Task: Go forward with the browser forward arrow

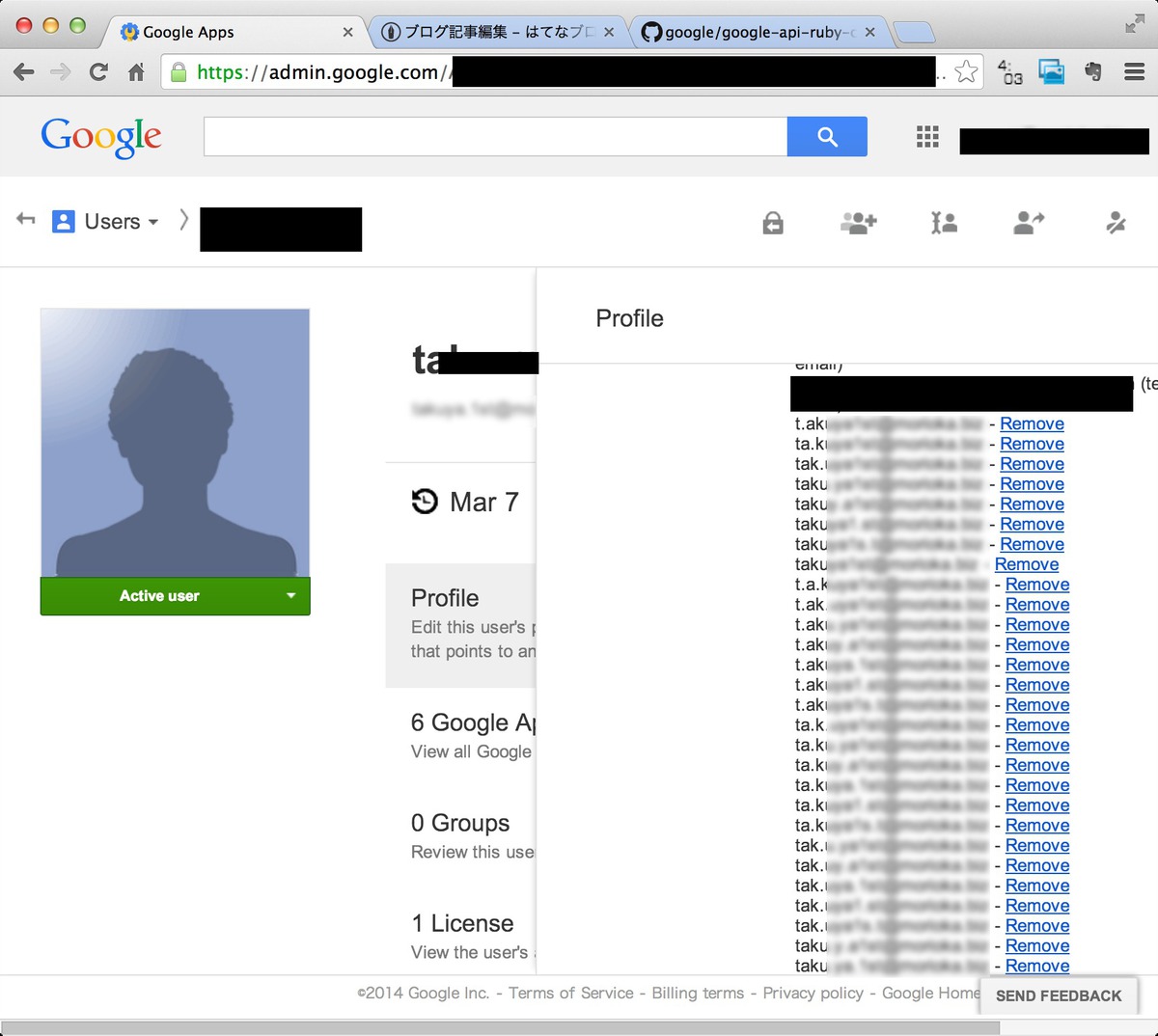Action: [60, 71]
